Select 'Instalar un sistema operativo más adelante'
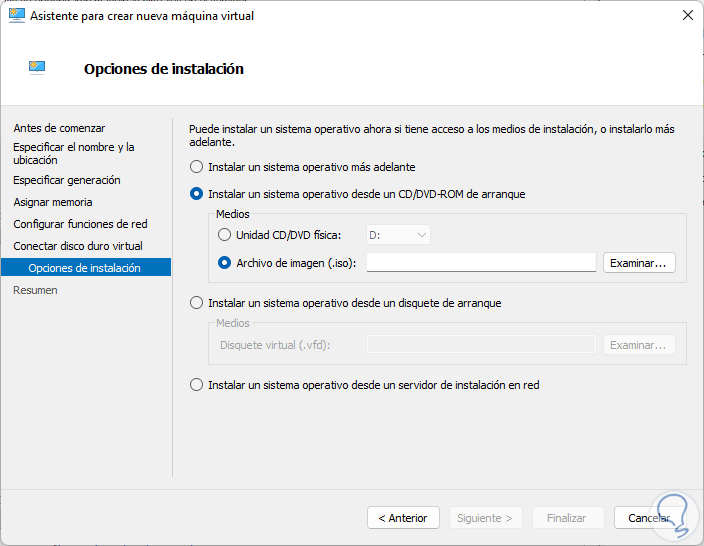The height and width of the screenshot is (546, 704). [197, 167]
